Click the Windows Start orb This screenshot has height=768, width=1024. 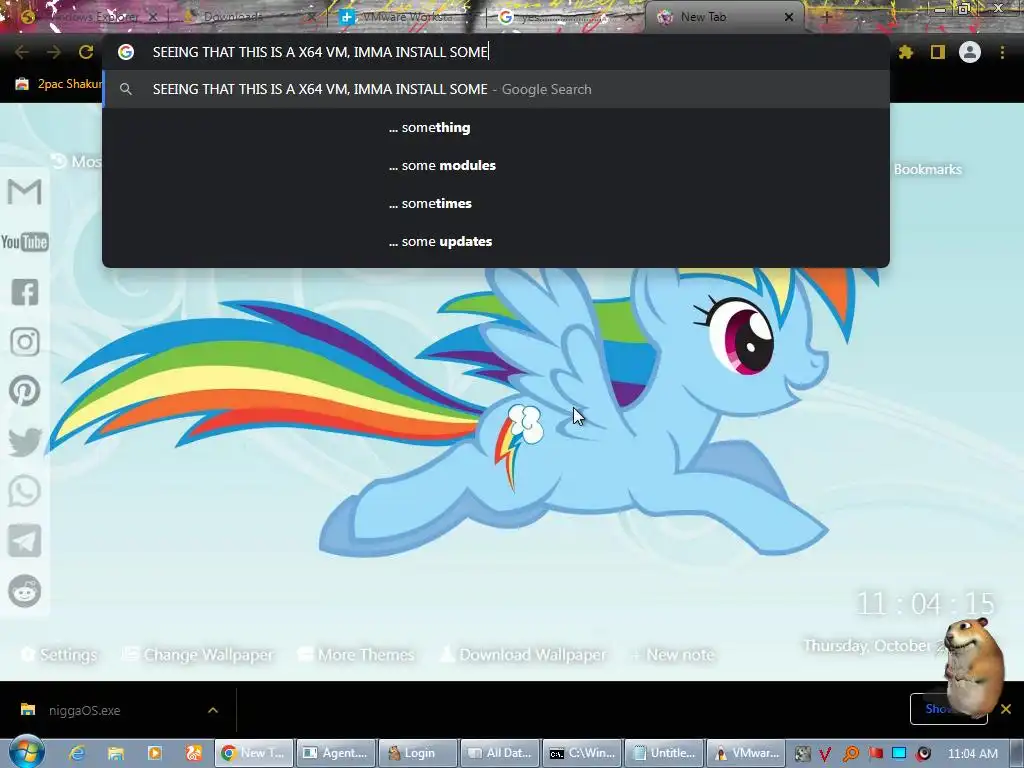[26, 752]
